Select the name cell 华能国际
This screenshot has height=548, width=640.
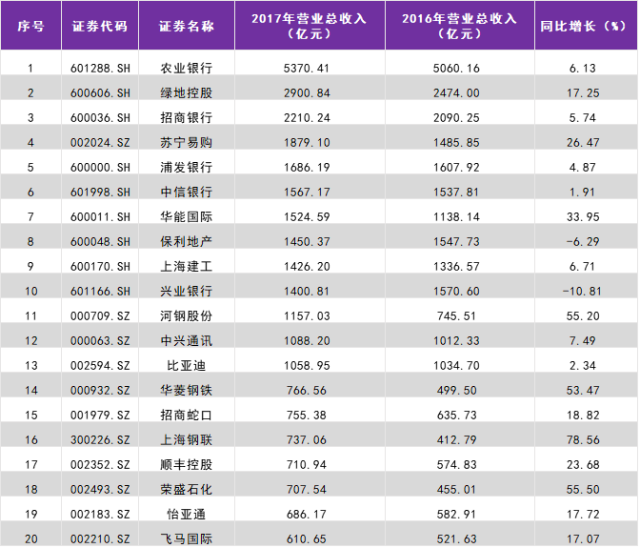coord(187,217)
